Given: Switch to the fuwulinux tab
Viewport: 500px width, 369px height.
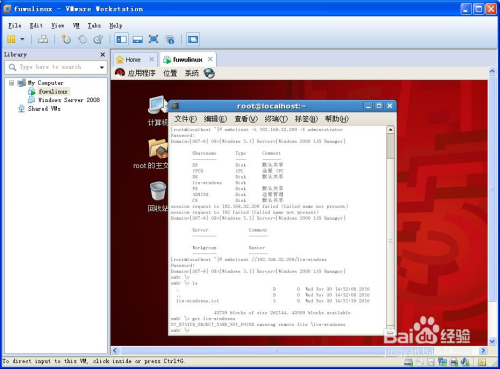Looking at the screenshot, I should coord(187,60).
